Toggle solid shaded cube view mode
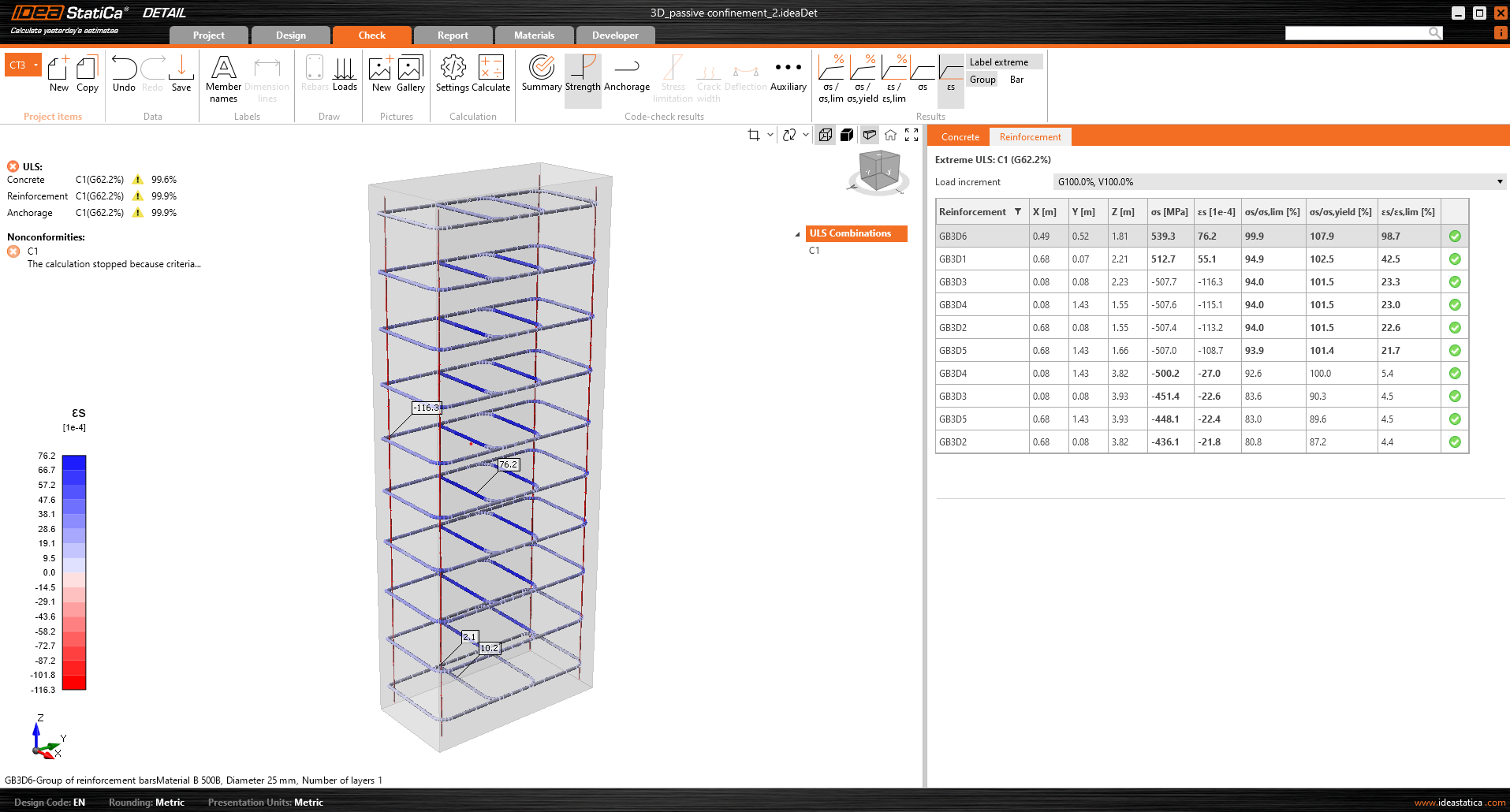The height and width of the screenshot is (812, 1510). [x=847, y=135]
